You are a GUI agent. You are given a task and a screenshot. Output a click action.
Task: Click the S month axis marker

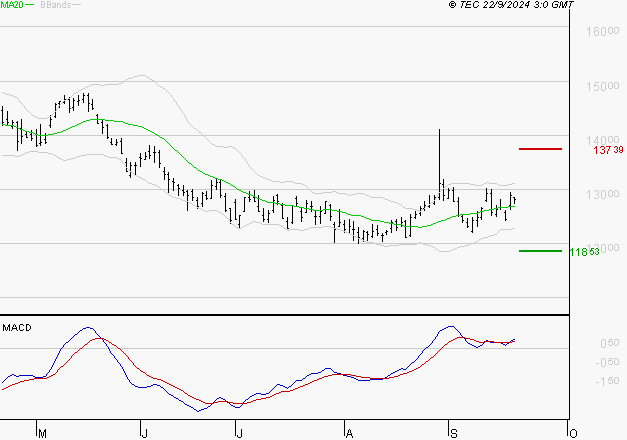click(453, 434)
